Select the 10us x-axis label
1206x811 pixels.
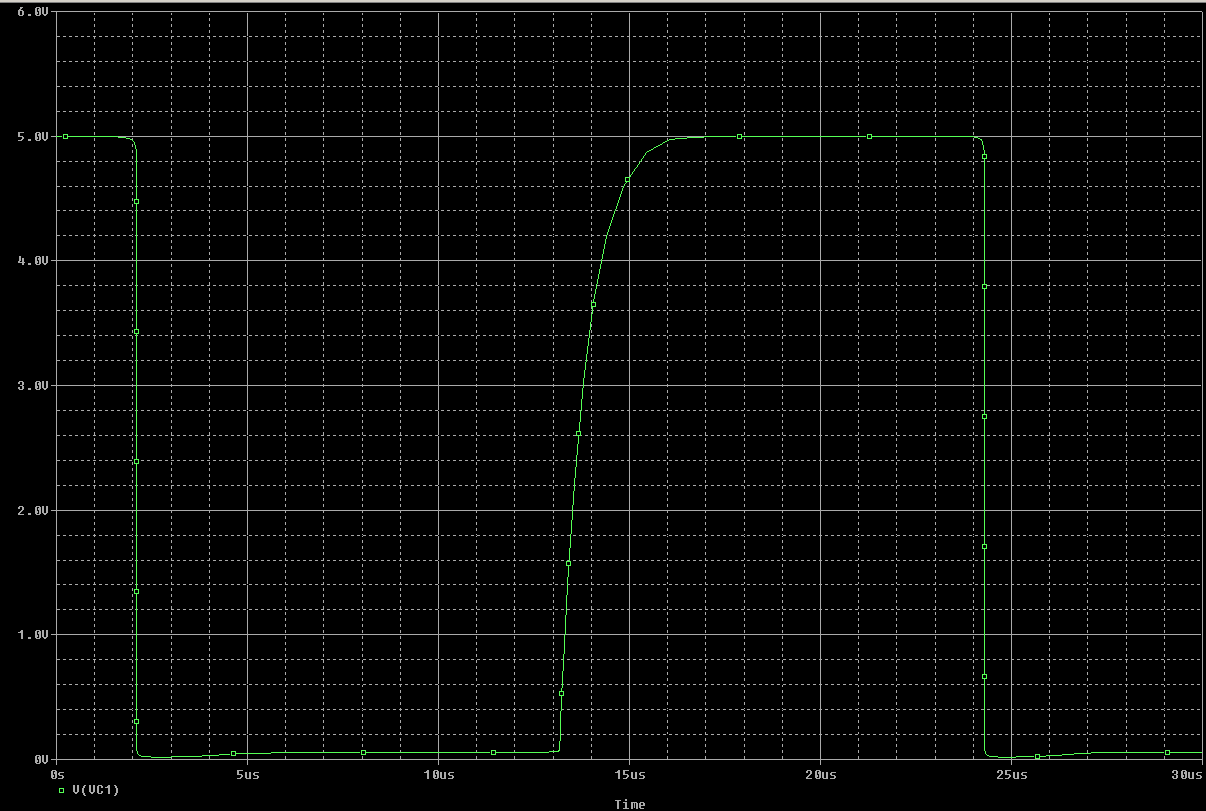(438, 775)
